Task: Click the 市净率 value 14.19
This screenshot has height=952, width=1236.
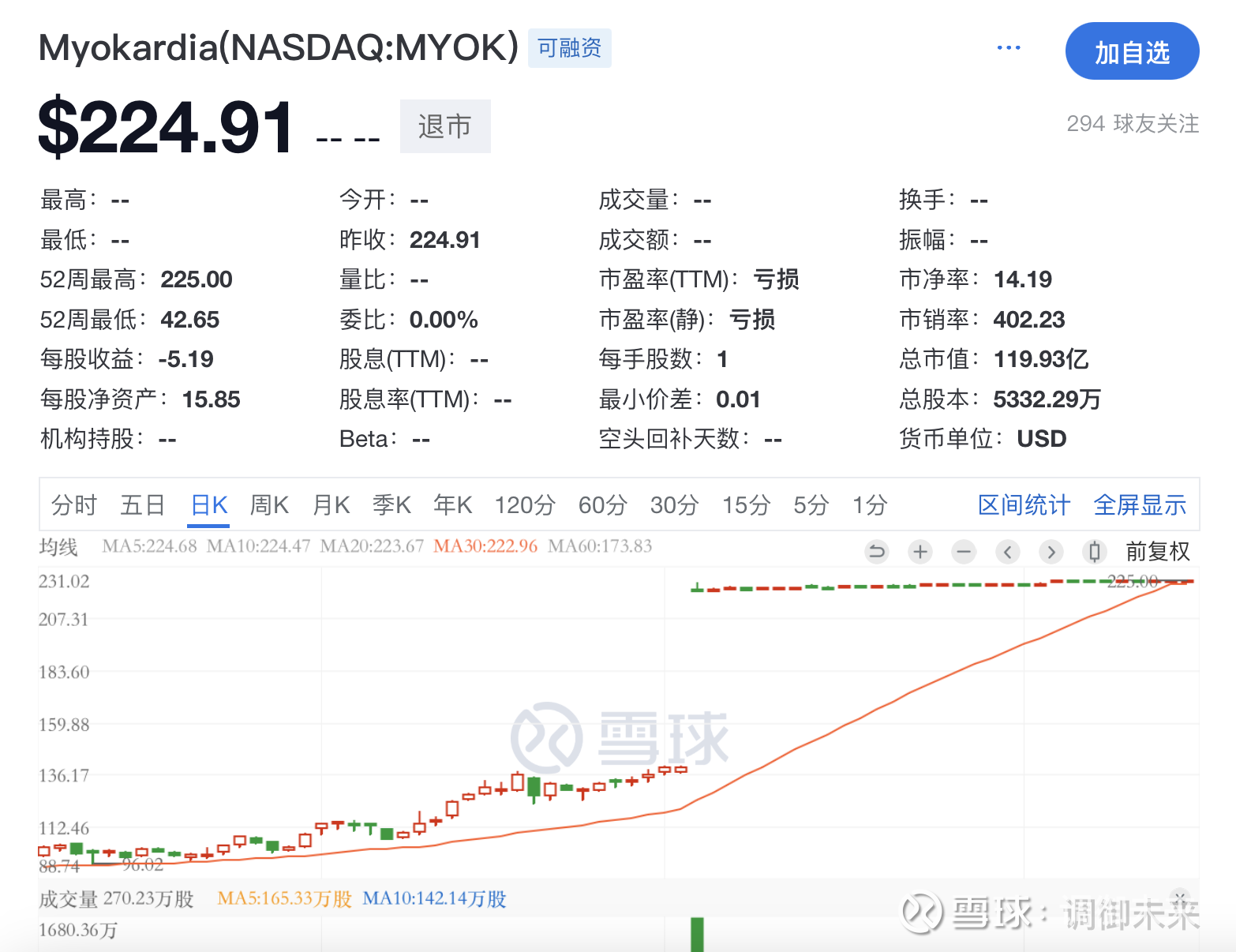Action: (1023, 279)
